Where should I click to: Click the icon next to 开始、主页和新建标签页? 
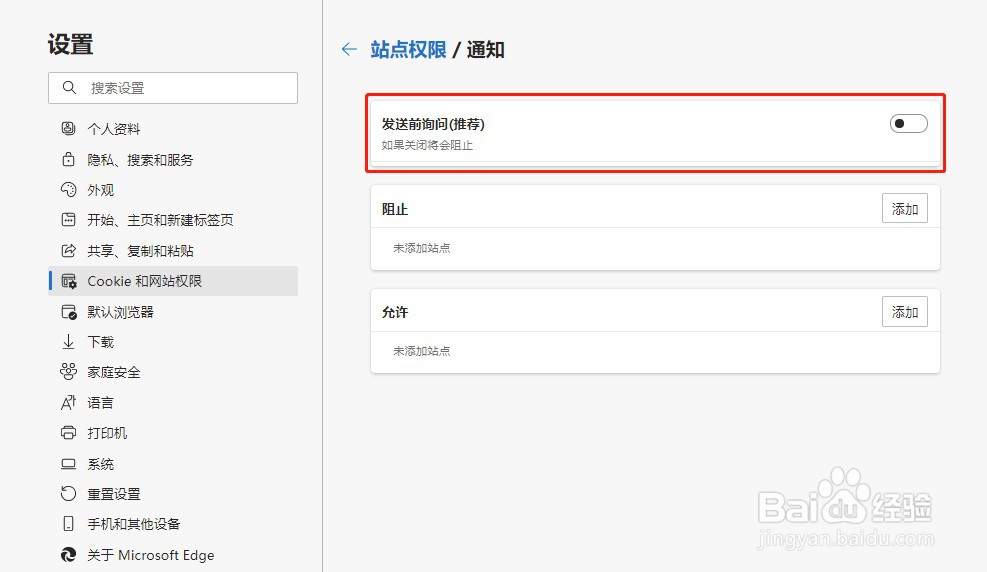[68, 220]
